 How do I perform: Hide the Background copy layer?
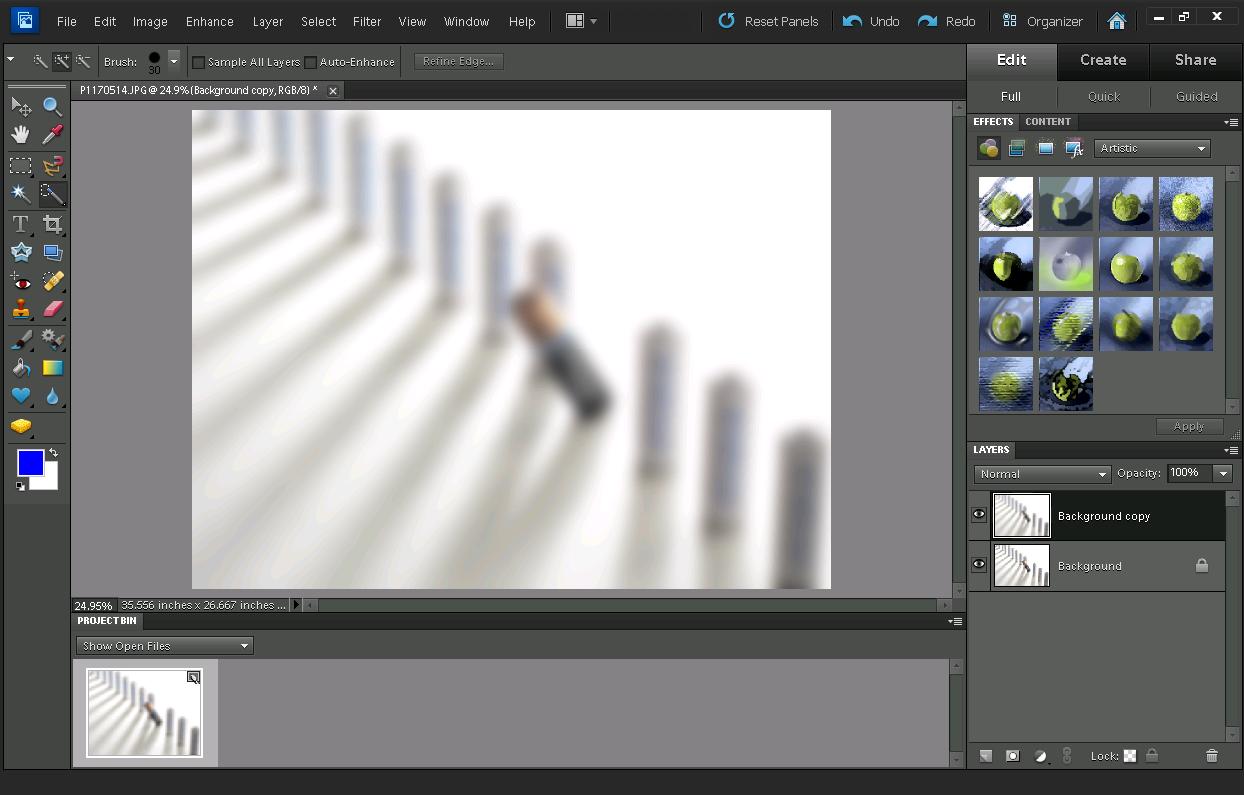click(979, 513)
